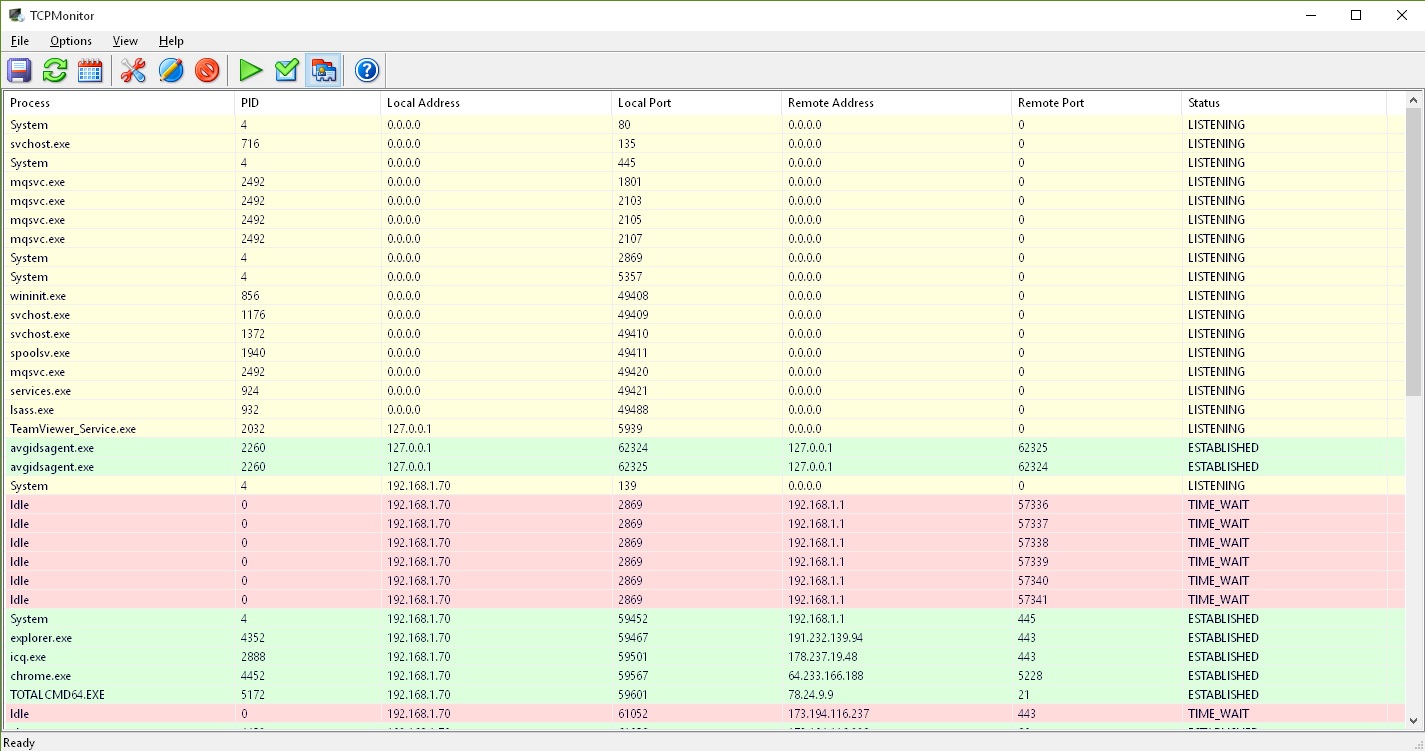Open the calendar icon in toolbar
The image size is (1425, 751).
[90, 70]
